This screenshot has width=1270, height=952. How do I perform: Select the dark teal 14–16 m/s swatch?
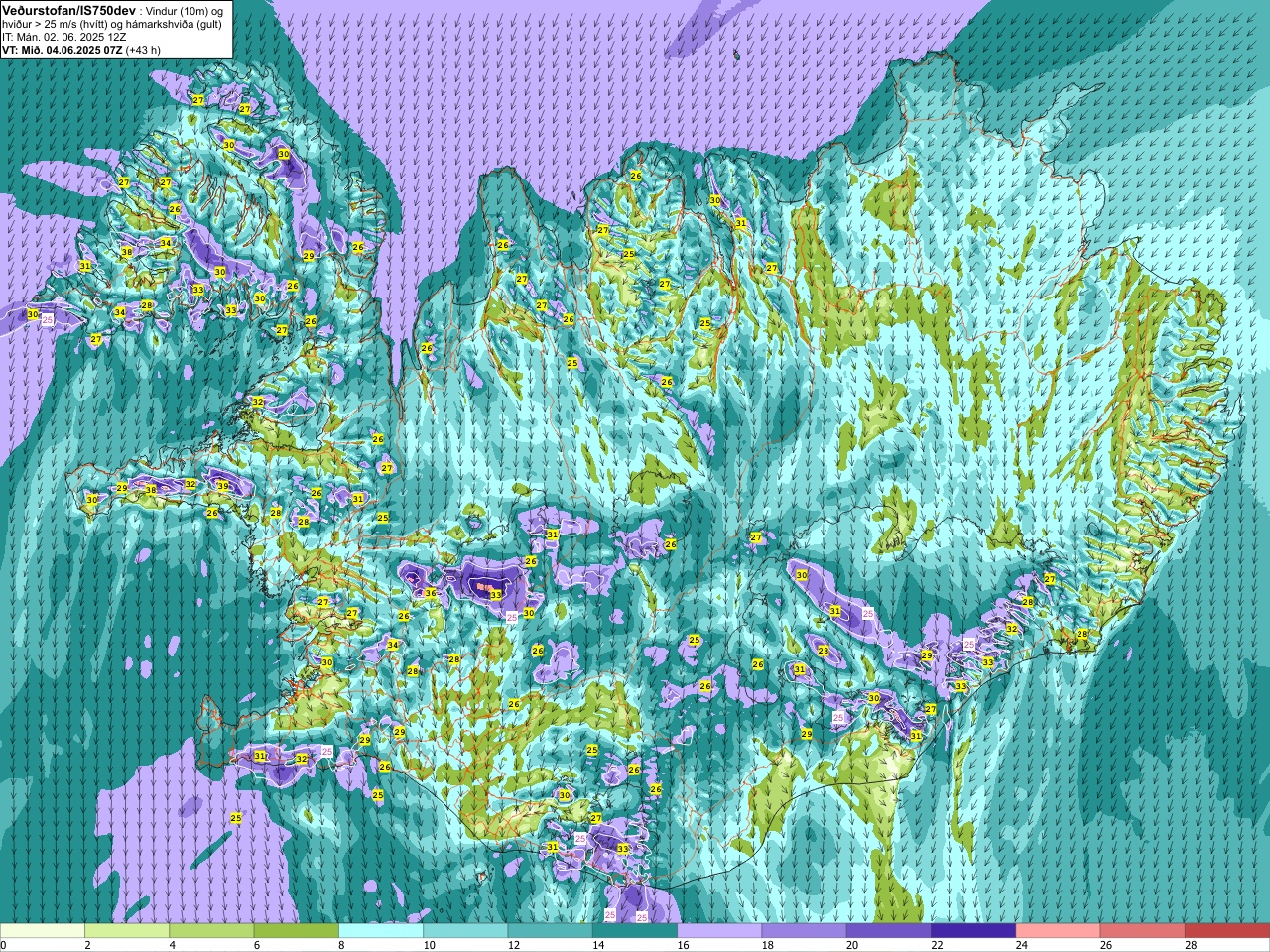click(635, 931)
